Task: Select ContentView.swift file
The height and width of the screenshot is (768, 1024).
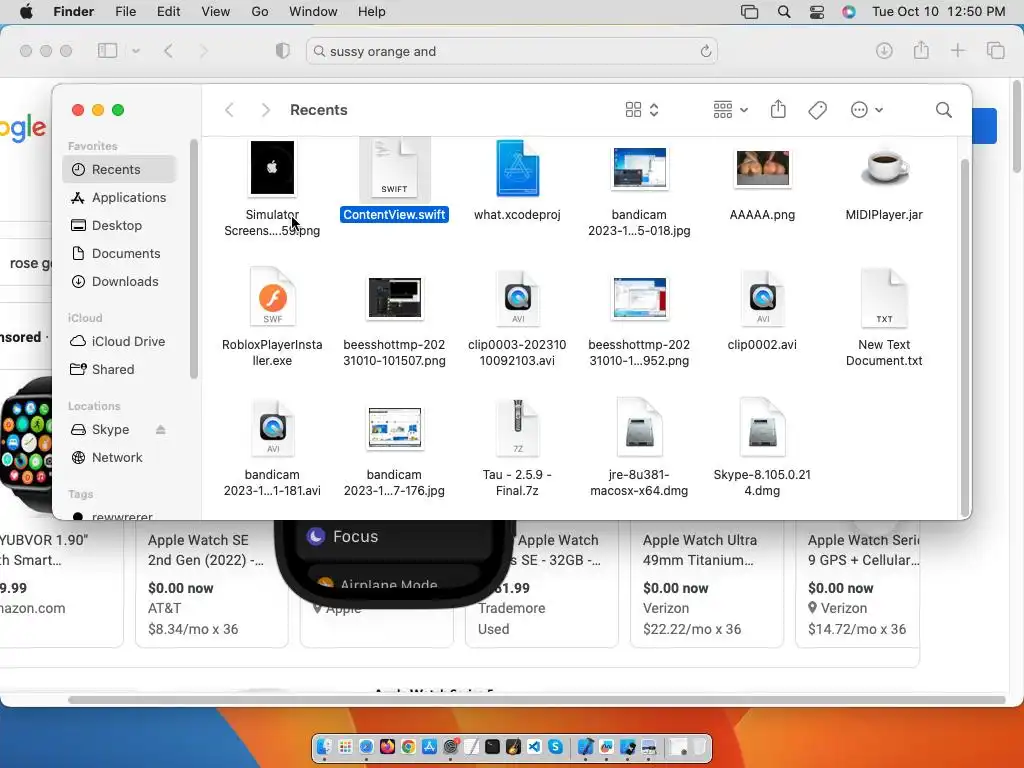Action: click(394, 168)
